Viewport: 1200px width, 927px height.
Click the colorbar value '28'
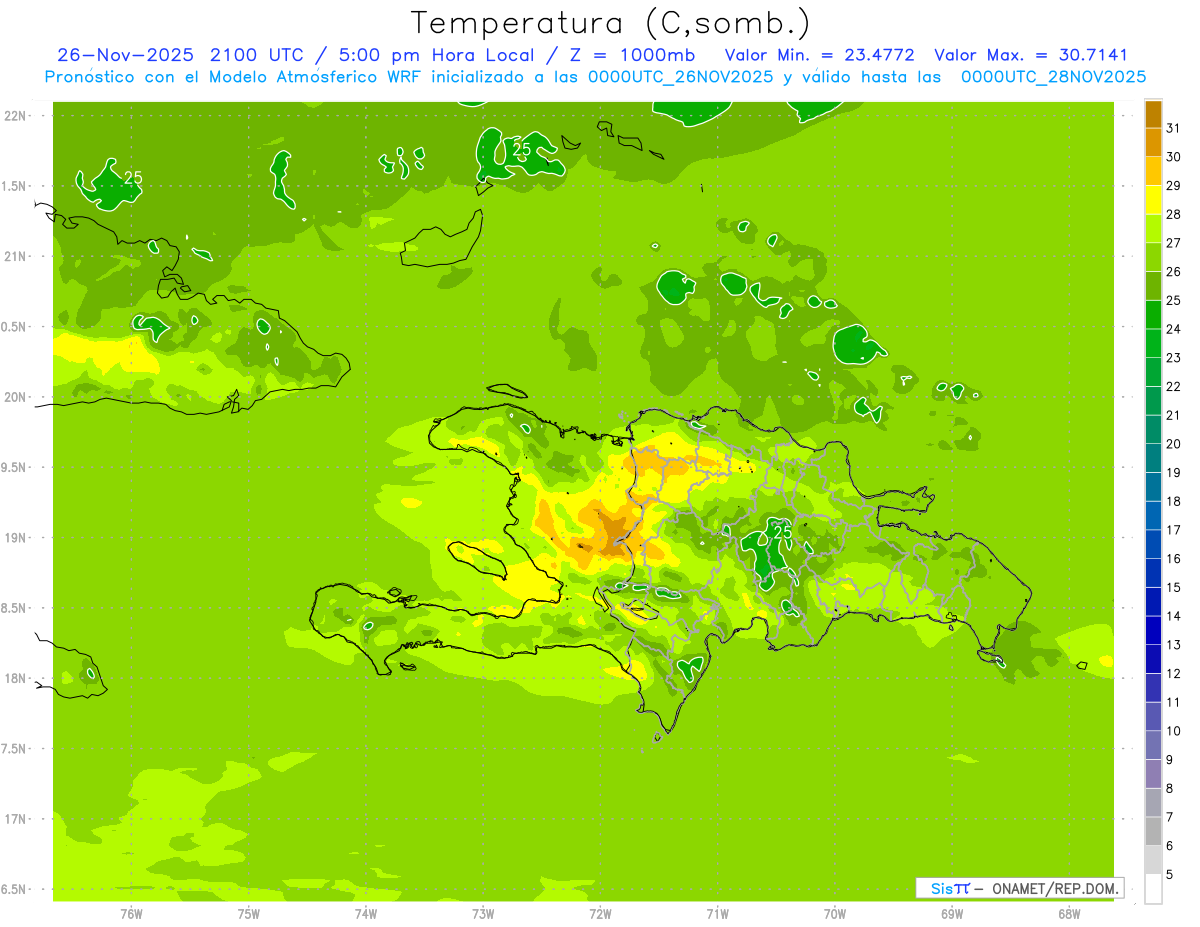(1173, 214)
